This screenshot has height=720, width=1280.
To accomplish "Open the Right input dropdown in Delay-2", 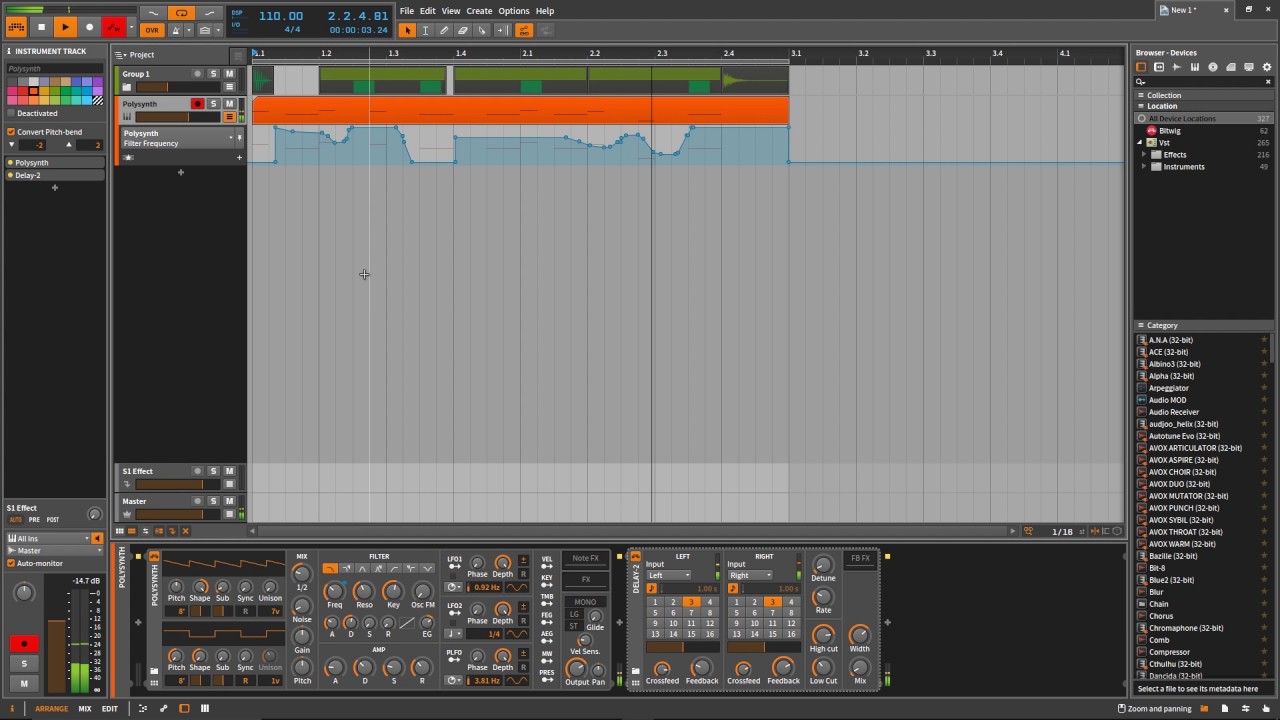I will [x=750, y=576].
